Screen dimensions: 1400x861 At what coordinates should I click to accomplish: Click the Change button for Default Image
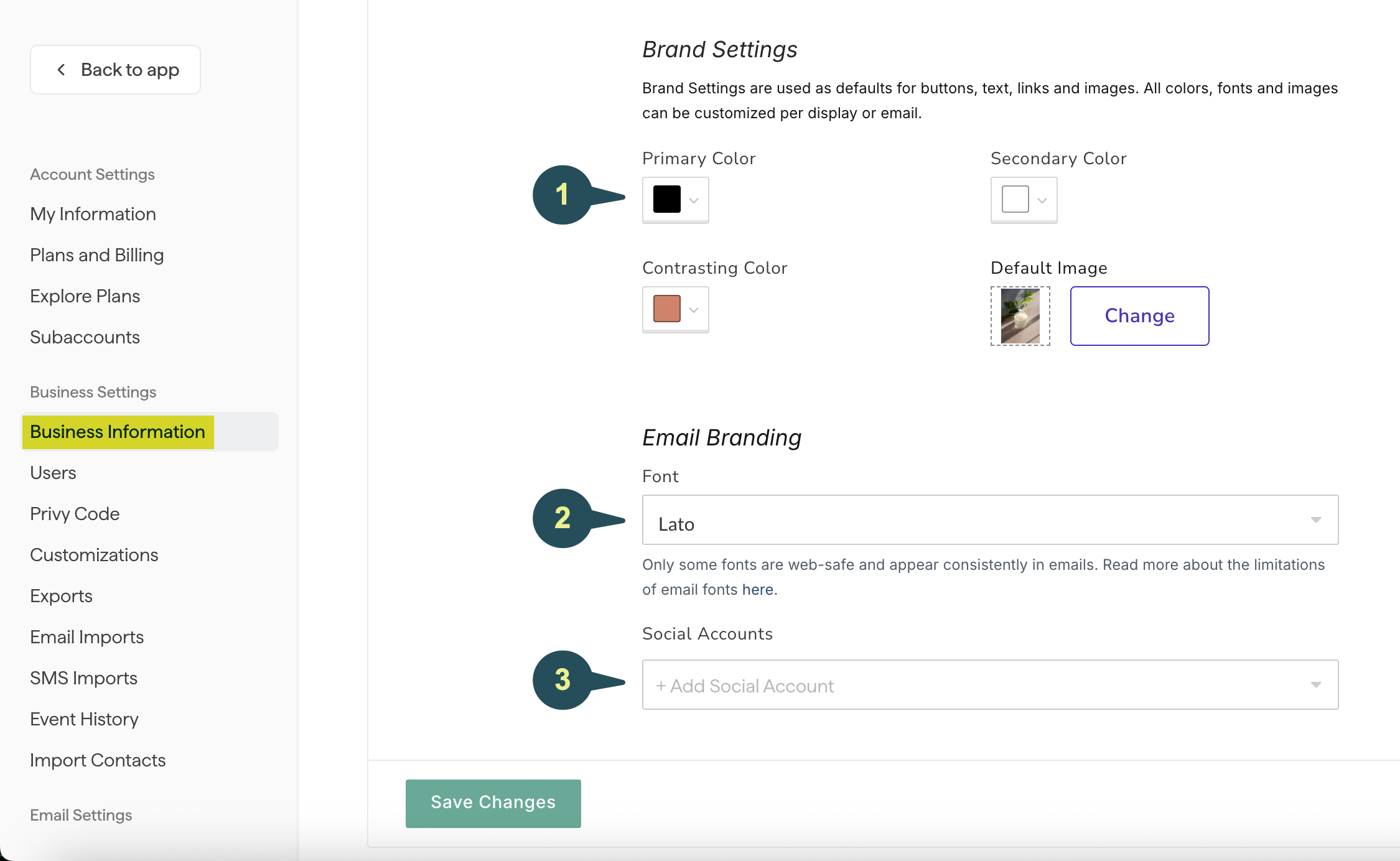(x=1139, y=315)
